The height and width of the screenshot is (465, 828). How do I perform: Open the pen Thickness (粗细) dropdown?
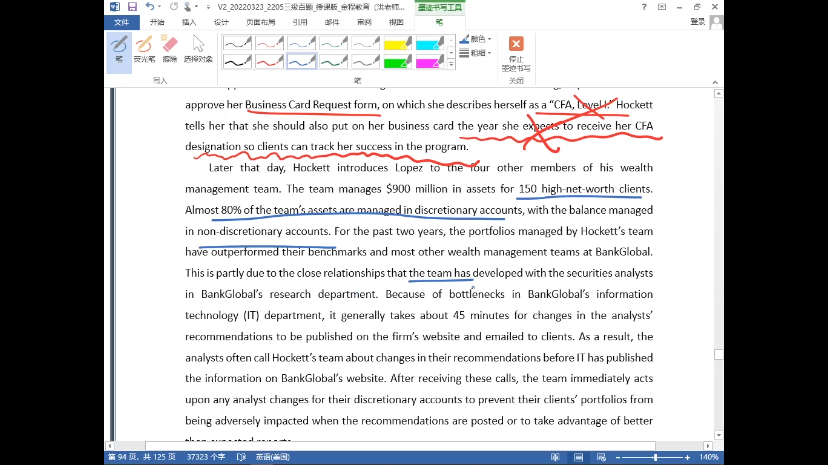476,53
